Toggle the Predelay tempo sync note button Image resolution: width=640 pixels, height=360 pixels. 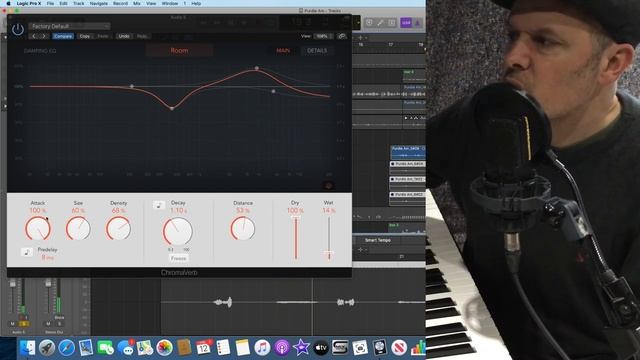[x=27, y=252]
